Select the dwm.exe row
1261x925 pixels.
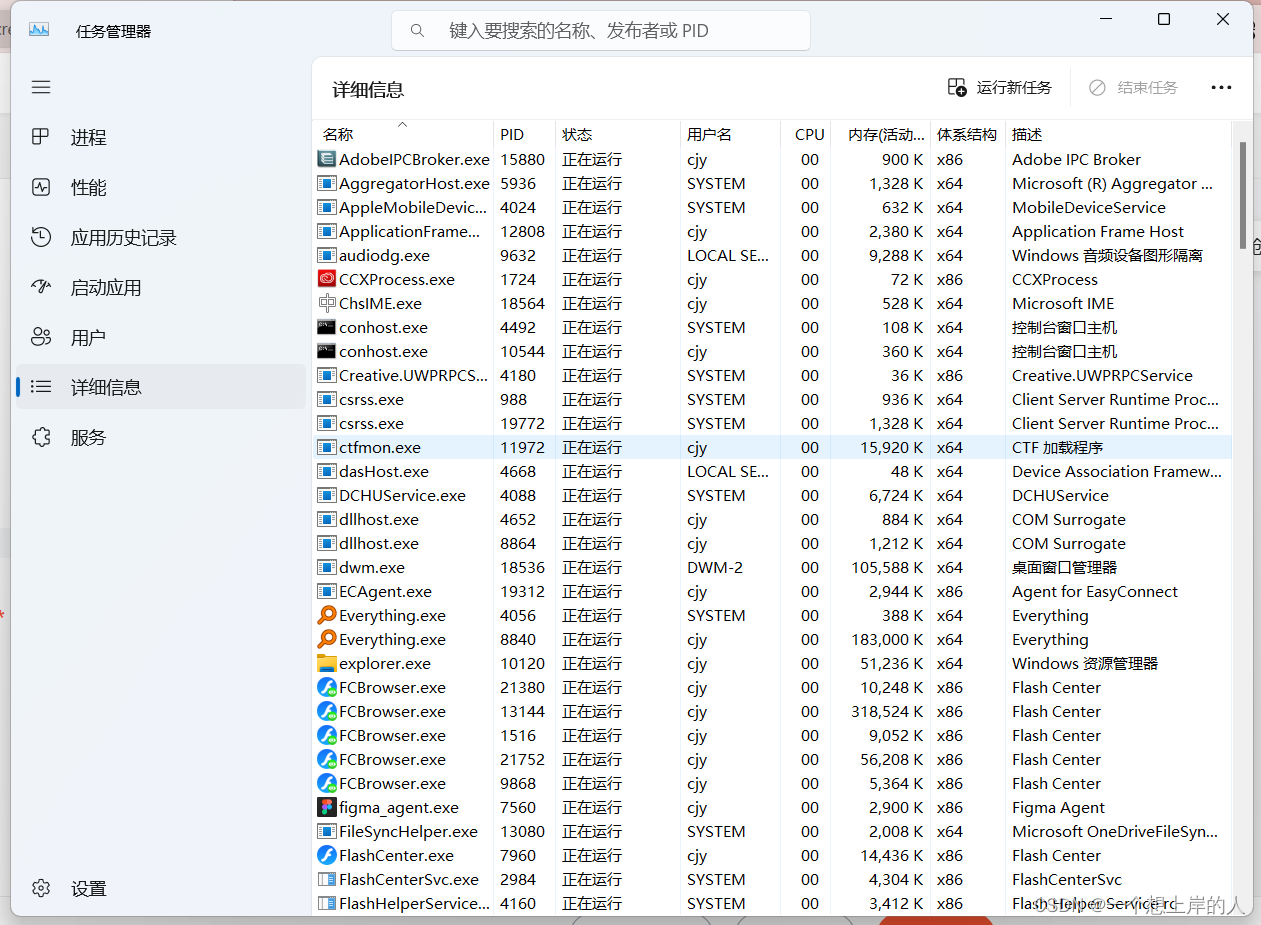pyautogui.click(x=772, y=567)
